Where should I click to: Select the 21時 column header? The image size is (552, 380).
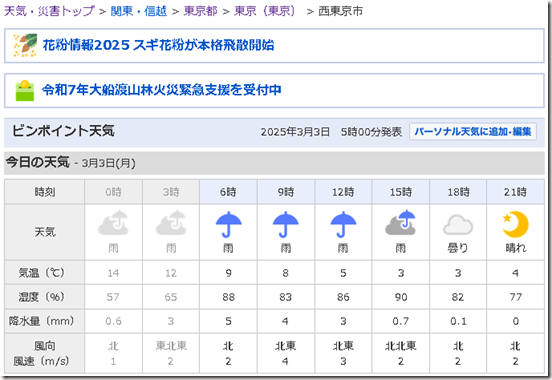pos(515,192)
